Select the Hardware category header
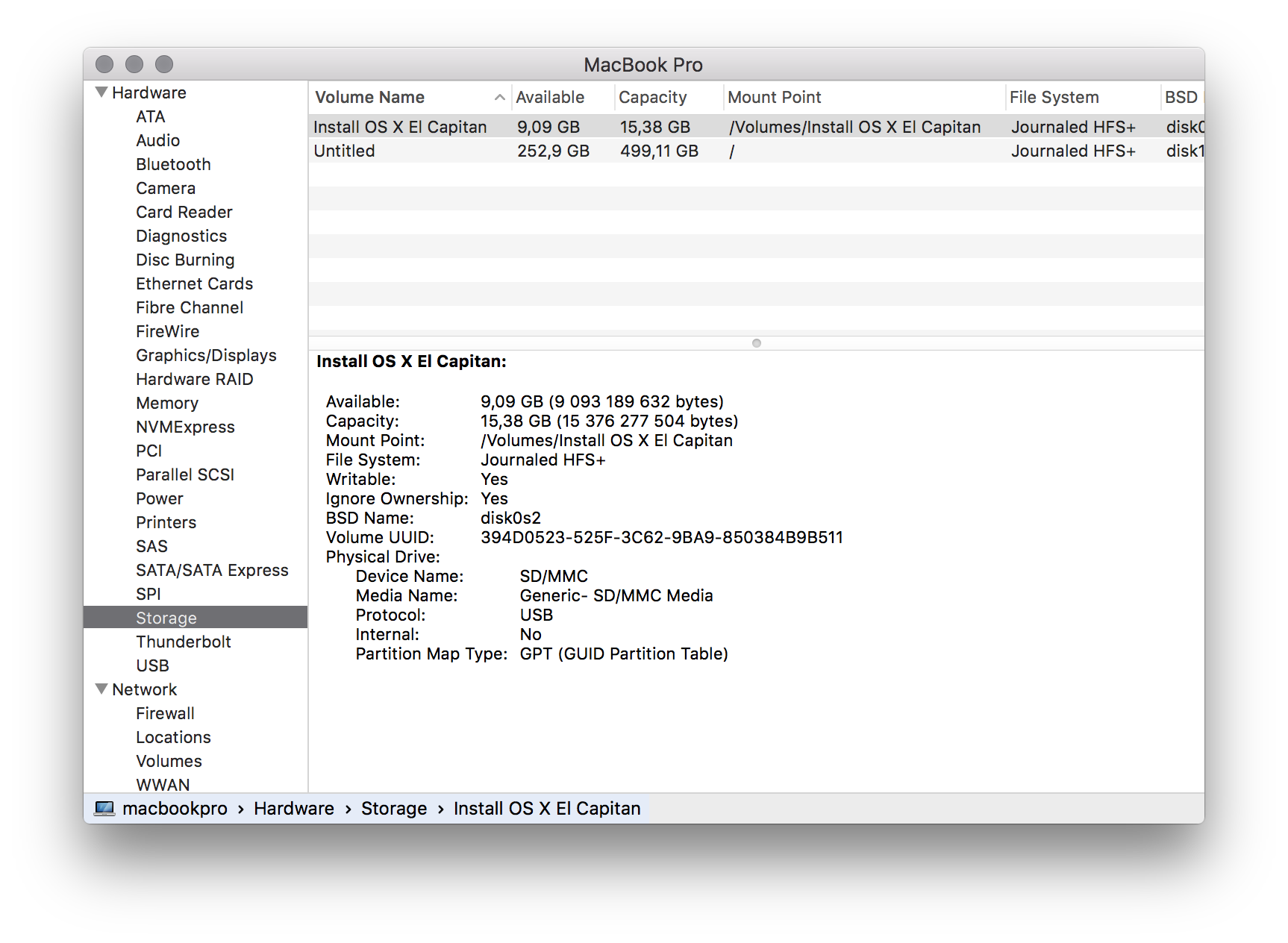Viewport: 1288px width, 943px height. (149, 93)
